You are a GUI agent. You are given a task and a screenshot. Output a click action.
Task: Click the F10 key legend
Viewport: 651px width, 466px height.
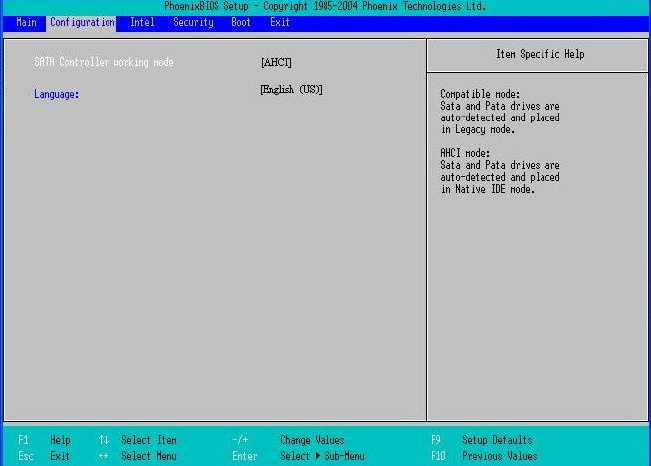click(x=438, y=456)
